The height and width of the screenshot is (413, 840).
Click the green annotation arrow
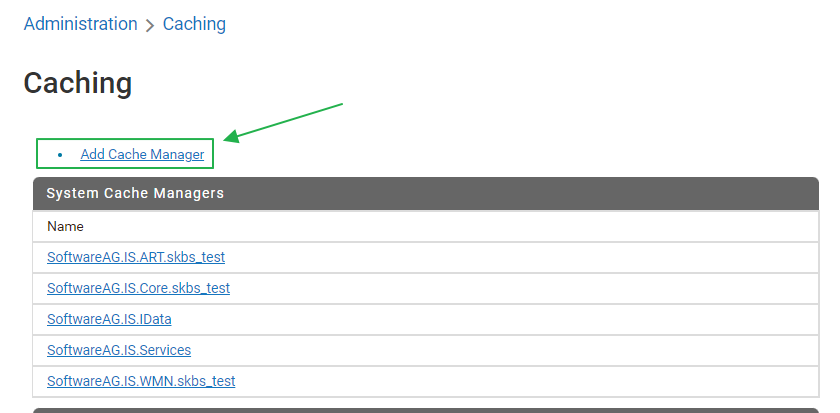tap(285, 120)
